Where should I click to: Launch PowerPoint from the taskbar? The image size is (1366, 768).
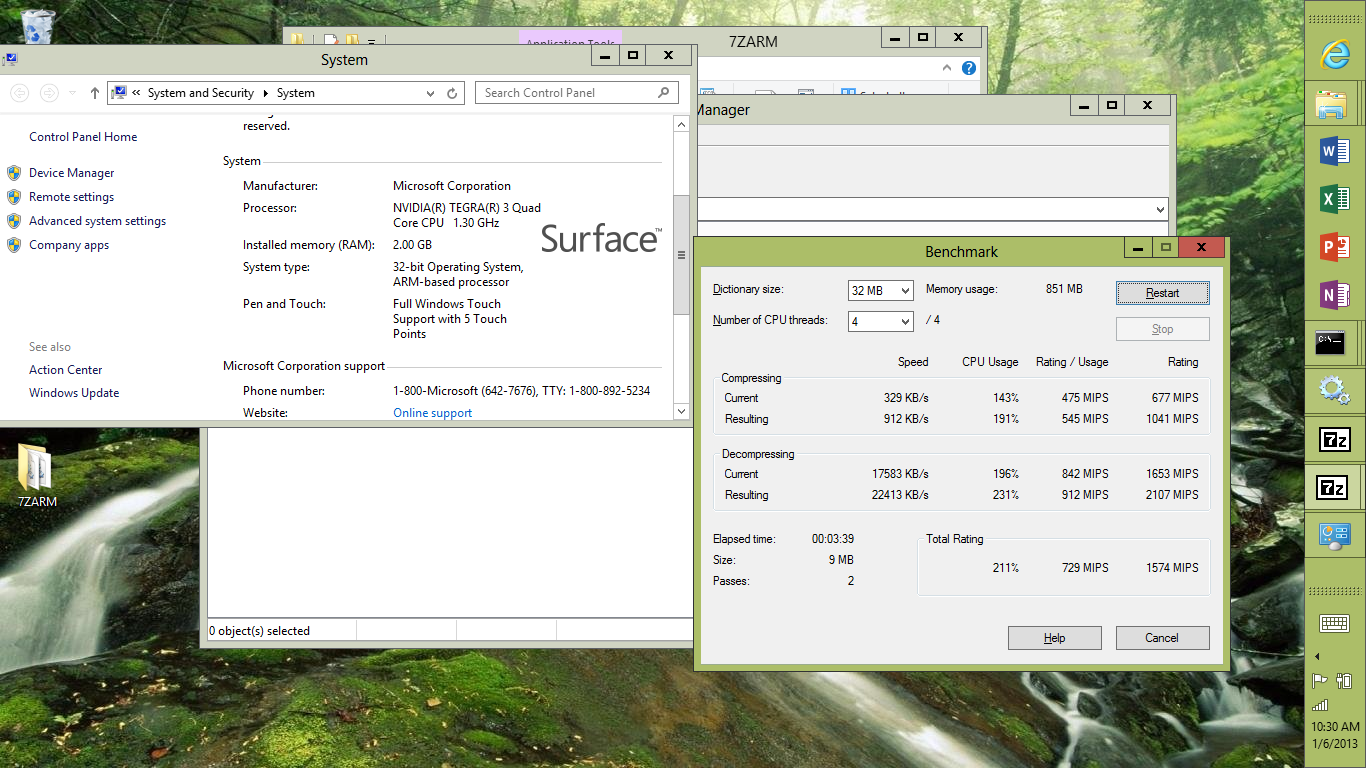pos(1334,247)
